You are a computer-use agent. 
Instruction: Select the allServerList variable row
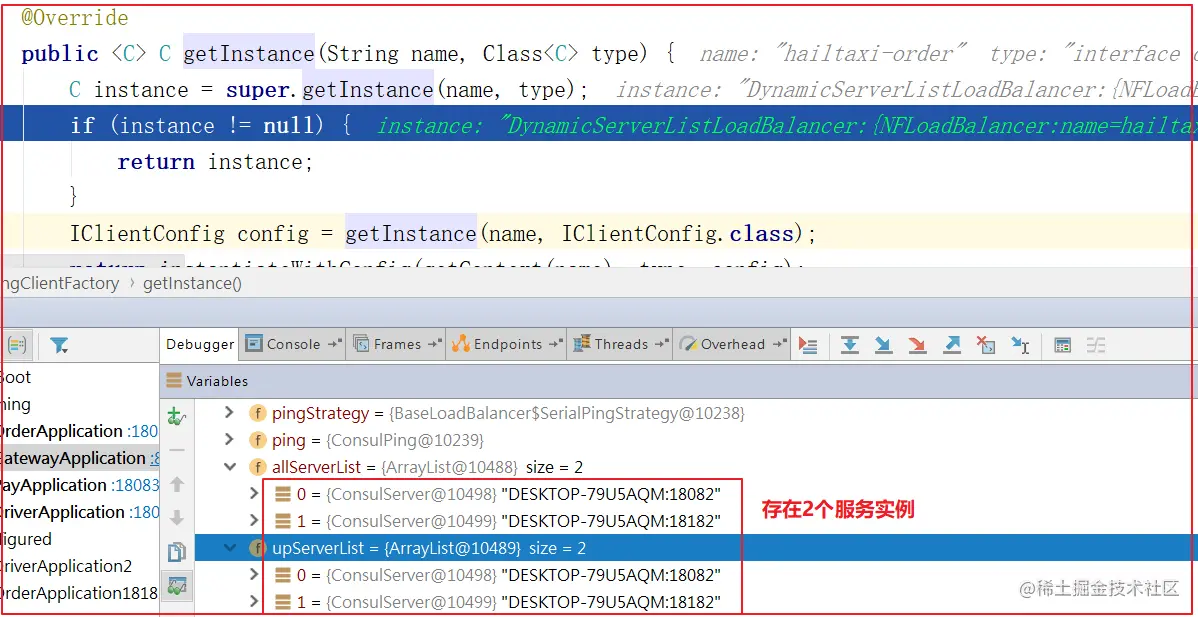click(696, 467)
